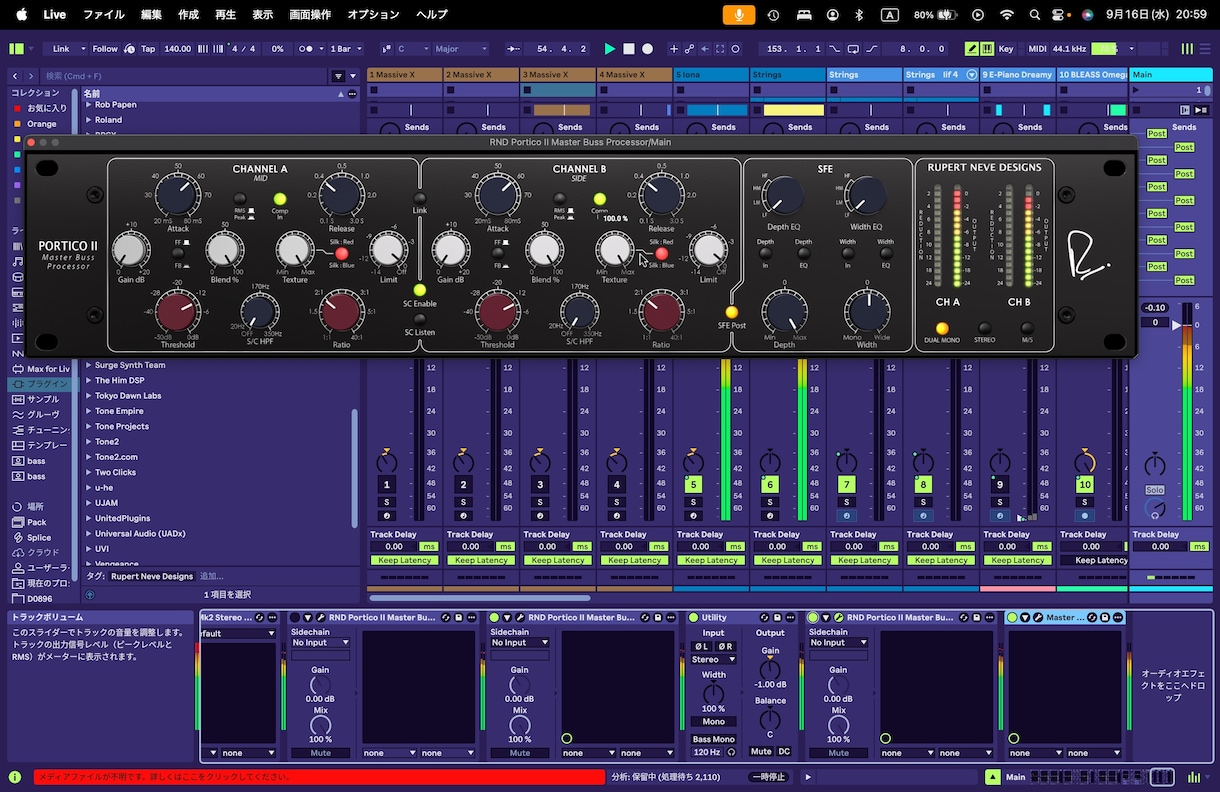Toggle the Draw Mode pencil icon
Viewport: 1220px width, 792px height.
coord(972,49)
